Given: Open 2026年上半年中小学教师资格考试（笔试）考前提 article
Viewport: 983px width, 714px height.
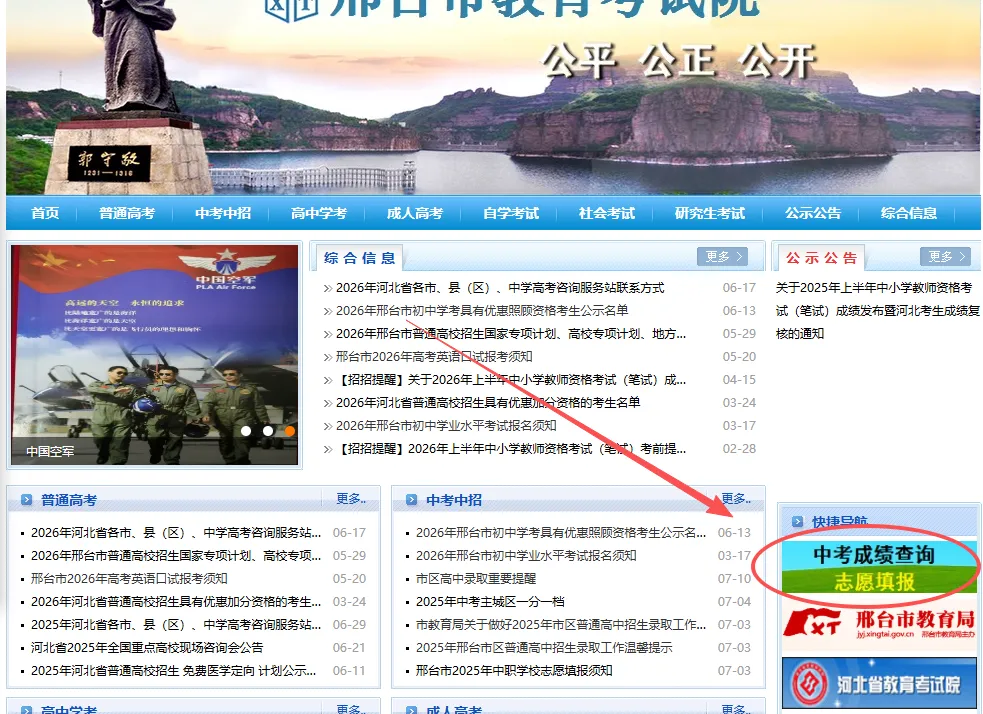Looking at the screenshot, I should coord(511,449).
